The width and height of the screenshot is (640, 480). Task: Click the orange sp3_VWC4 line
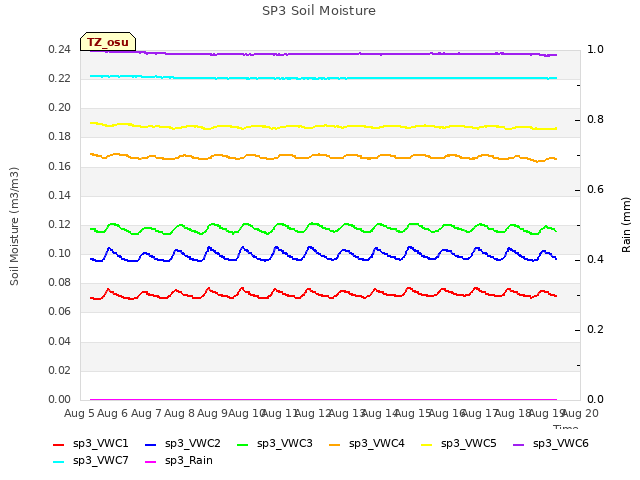[x=322, y=156]
